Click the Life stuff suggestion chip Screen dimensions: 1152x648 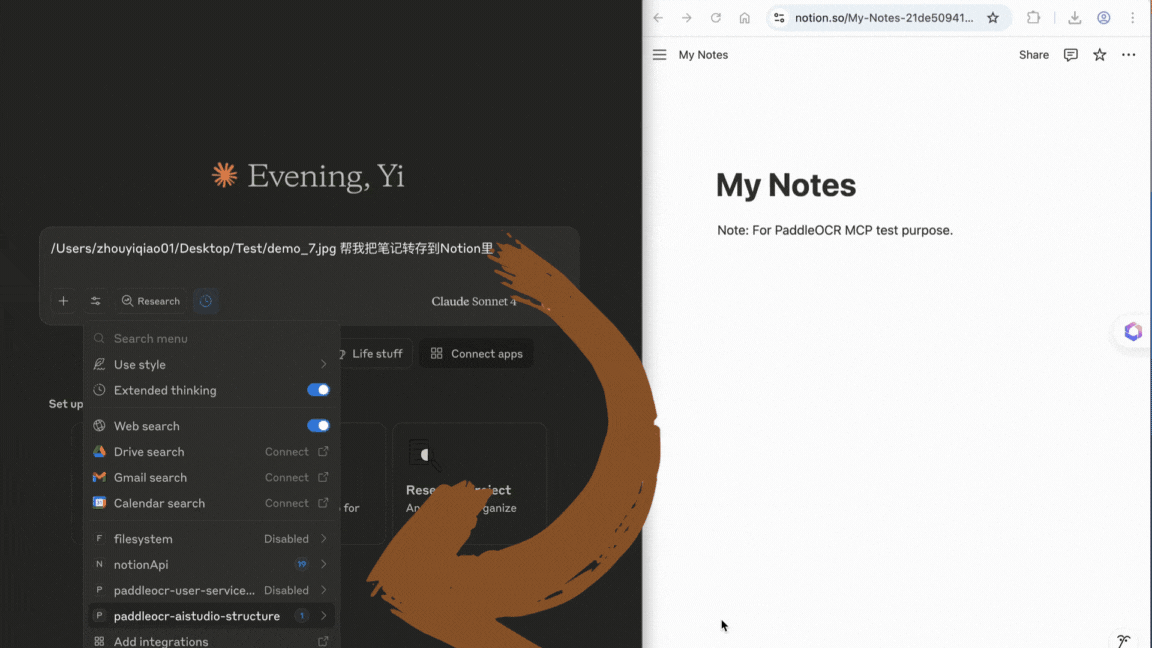coord(375,353)
